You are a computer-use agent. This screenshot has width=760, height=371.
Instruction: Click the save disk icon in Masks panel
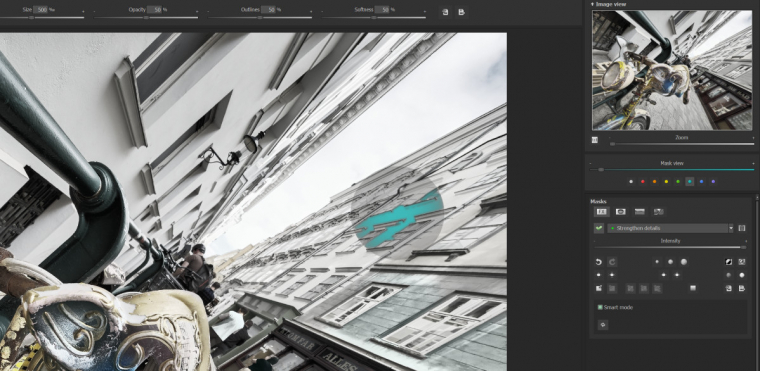742,288
